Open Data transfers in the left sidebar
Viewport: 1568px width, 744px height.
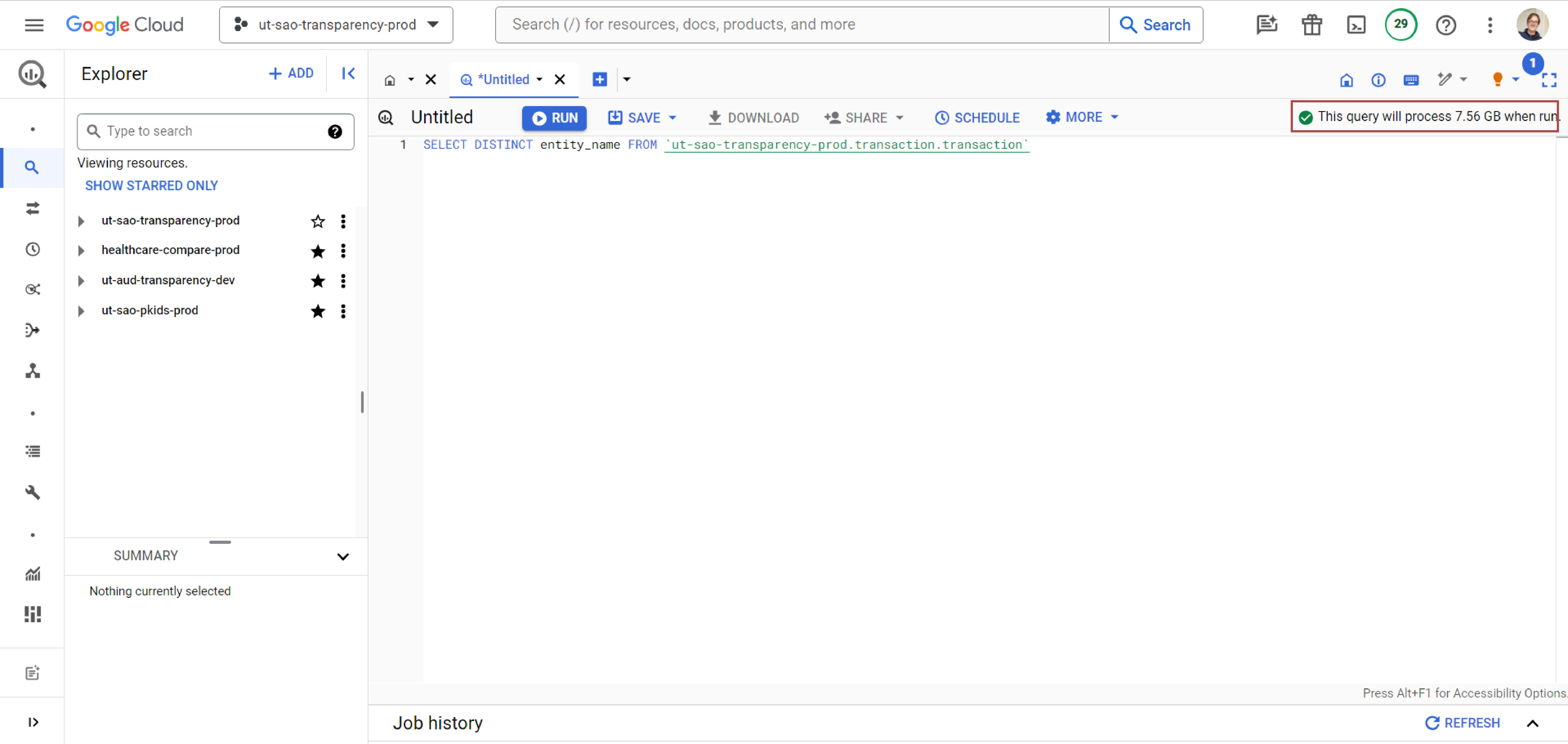tap(32, 208)
